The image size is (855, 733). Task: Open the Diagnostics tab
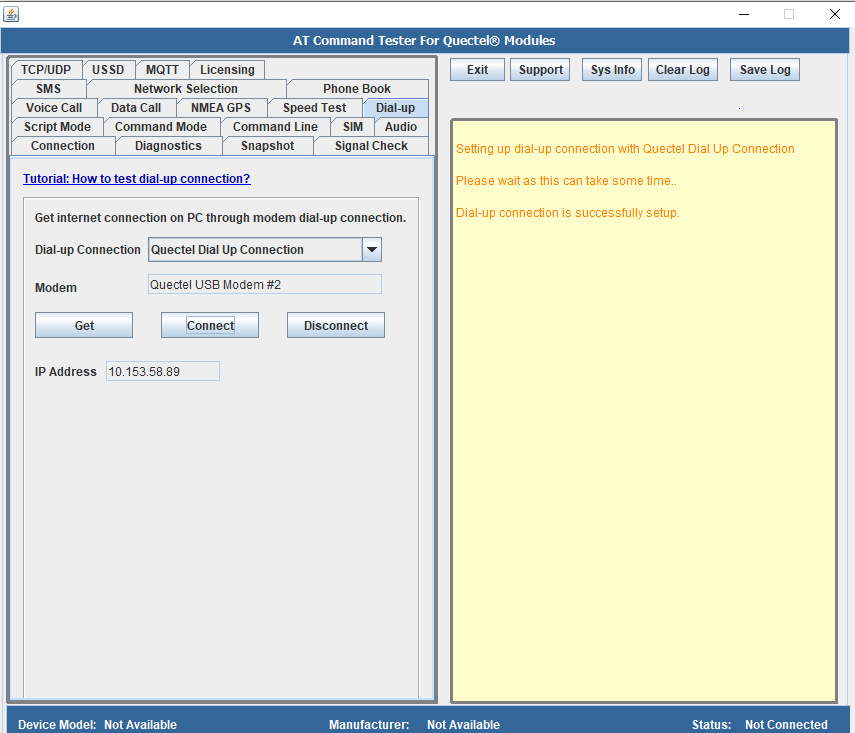point(168,146)
